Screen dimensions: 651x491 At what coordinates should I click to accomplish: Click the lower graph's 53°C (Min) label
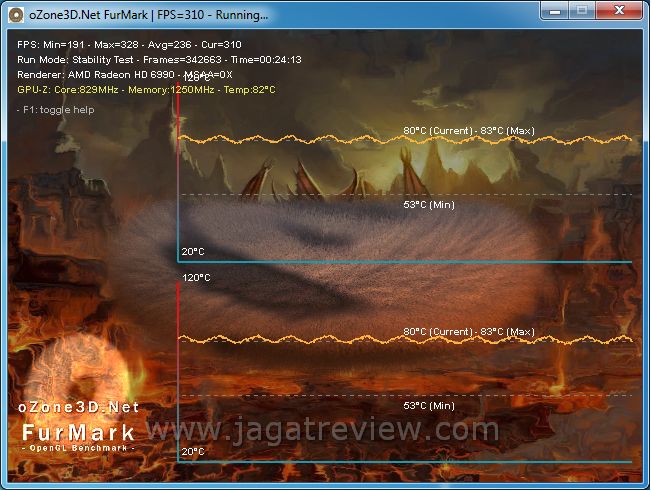click(x=429, y=406)
